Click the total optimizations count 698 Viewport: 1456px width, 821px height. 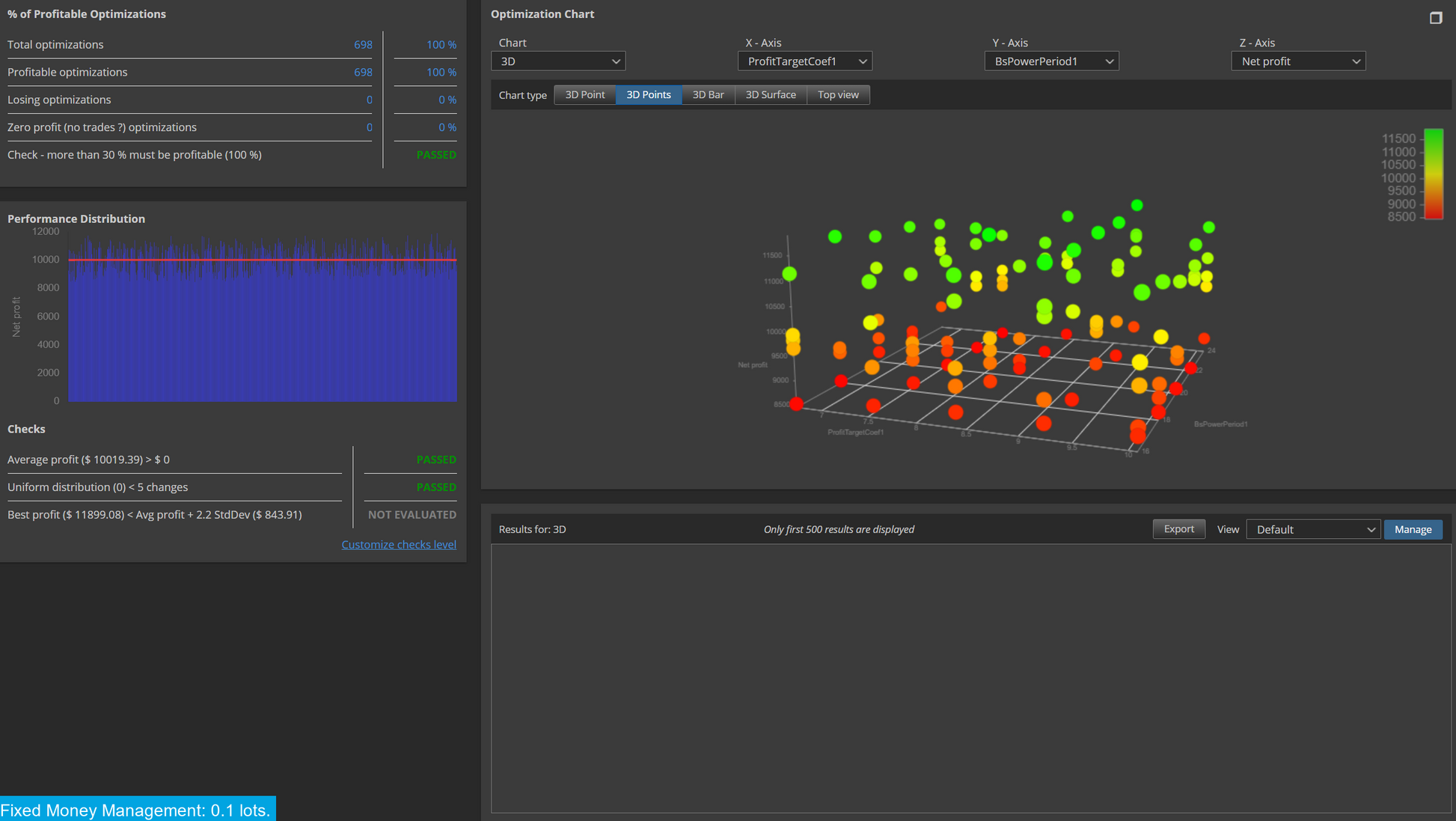coord(363,45)
